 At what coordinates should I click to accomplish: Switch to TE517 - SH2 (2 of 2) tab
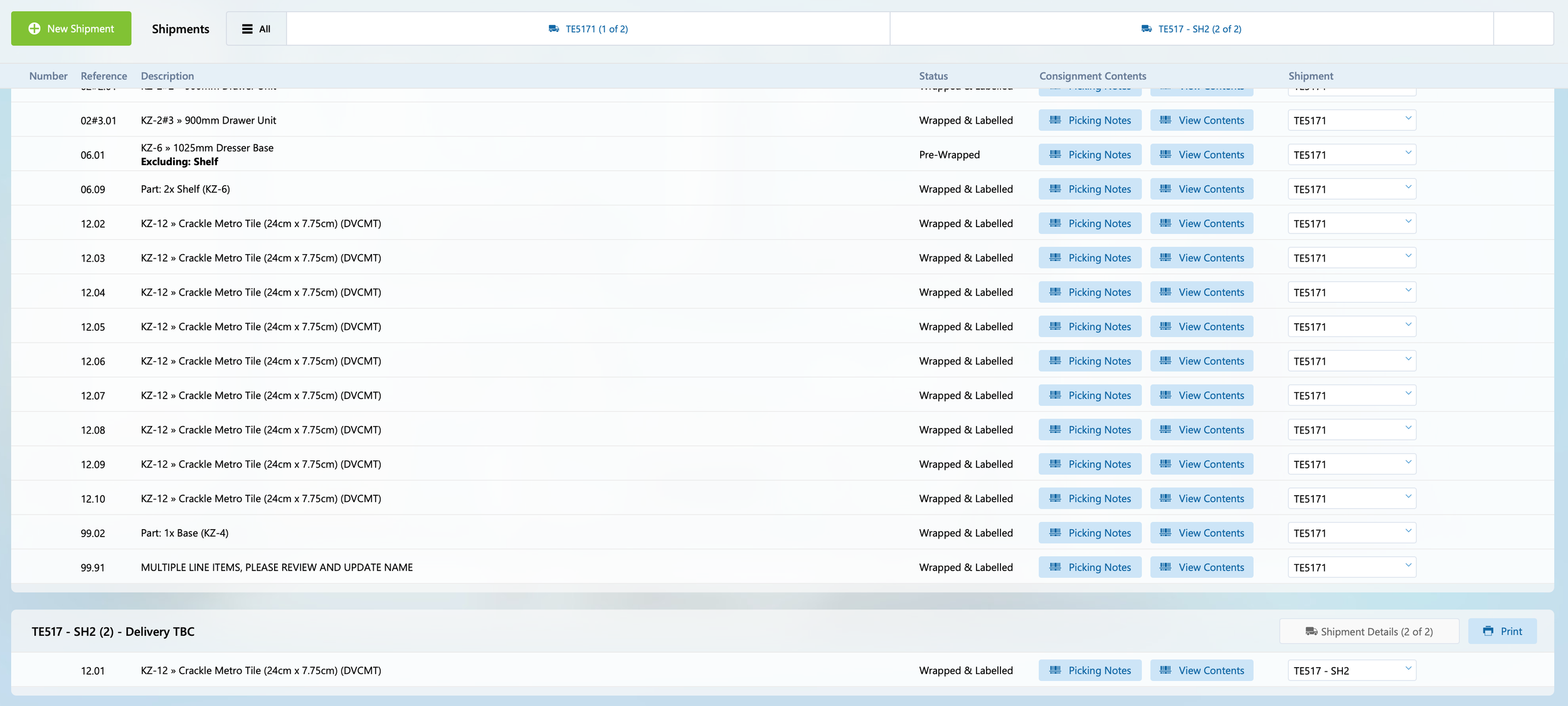click(1191, 29)
